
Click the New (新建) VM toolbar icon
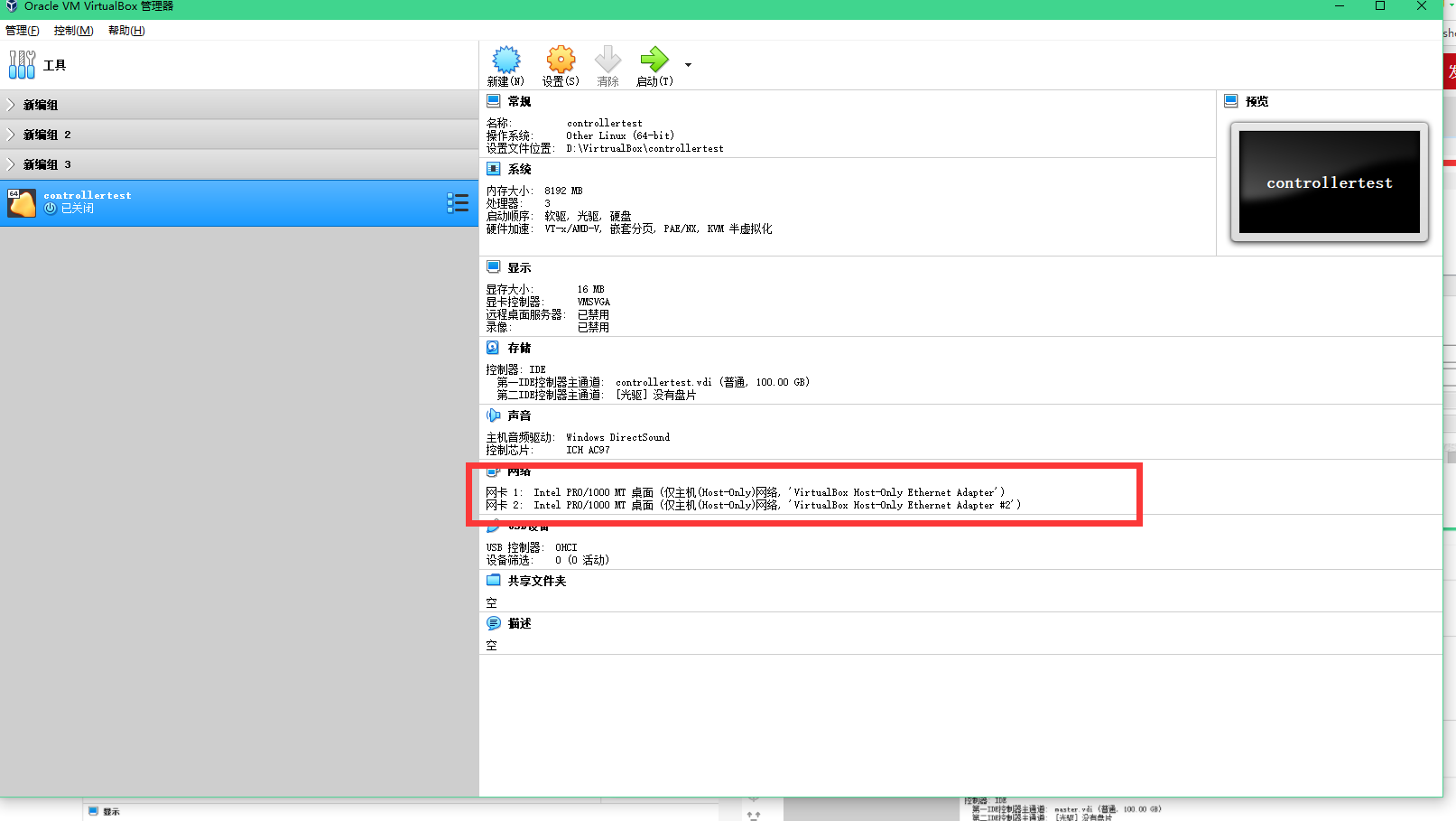coord(505,60)
